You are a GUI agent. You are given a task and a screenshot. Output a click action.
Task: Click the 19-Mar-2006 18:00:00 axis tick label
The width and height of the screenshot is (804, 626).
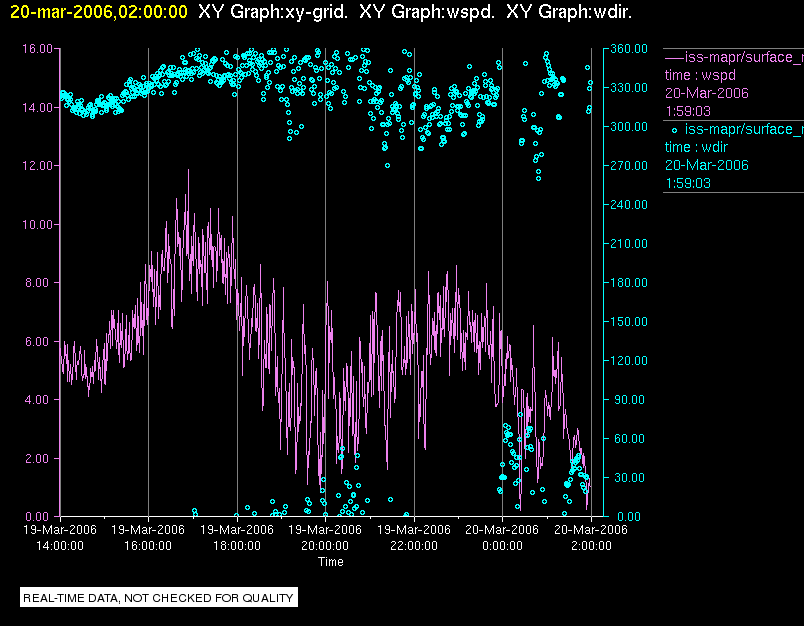point(237,538)
